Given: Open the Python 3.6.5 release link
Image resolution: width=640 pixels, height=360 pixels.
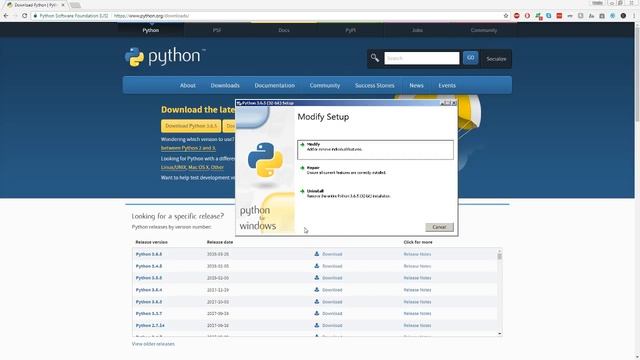Looking at the screenshot, I should click(x=149, y=254).
